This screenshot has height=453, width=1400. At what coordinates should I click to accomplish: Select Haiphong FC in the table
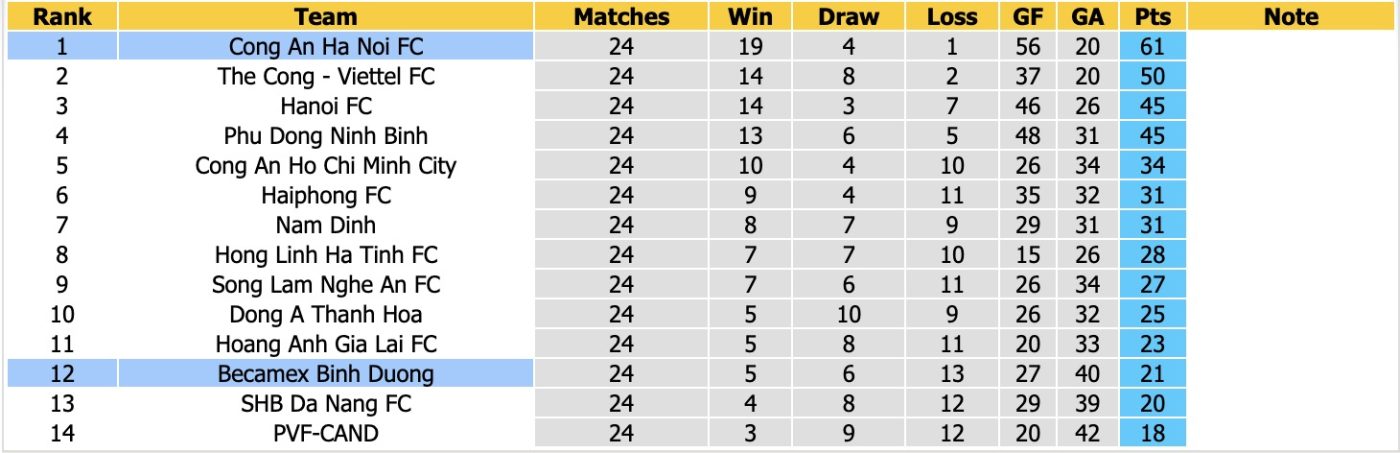pos(326,195)
